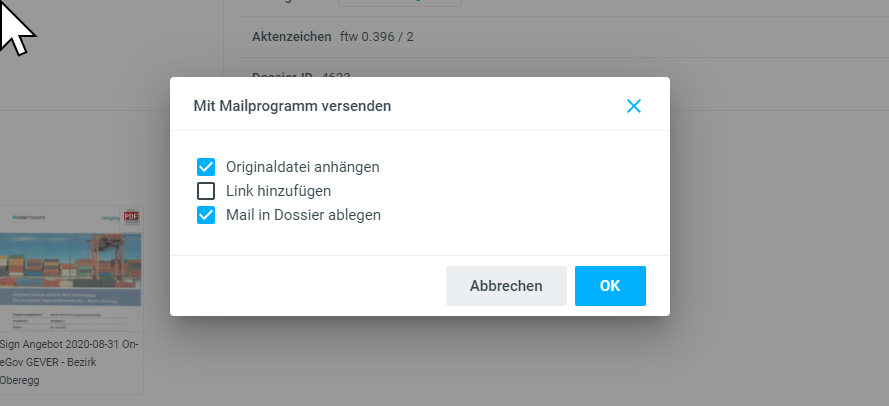Click the dialog title Mit Mailprogramm versenden

(292, 105)
